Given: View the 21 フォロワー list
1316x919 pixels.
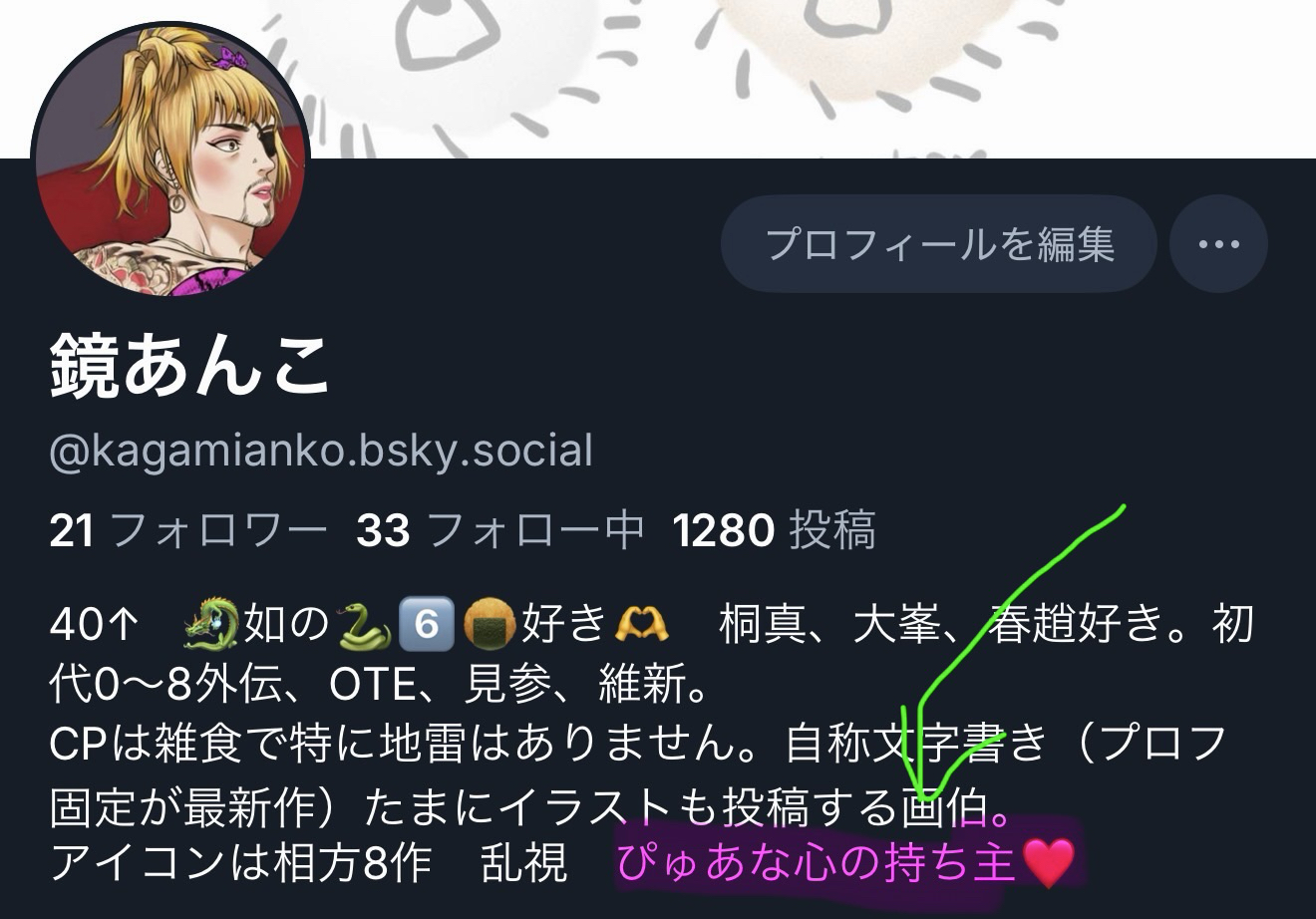Looking at the screenshot, I should click(x=187, y=530).
